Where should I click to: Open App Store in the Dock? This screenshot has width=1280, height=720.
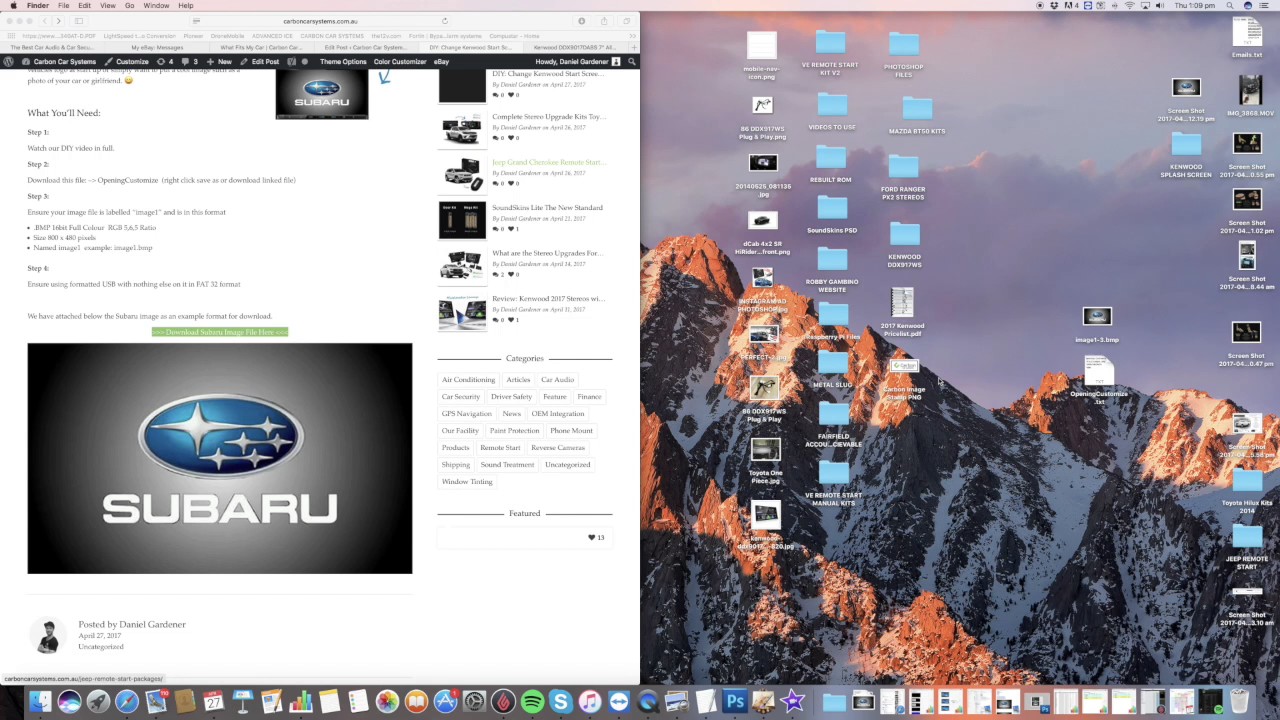pyautogui.click(x=445, y=702)
